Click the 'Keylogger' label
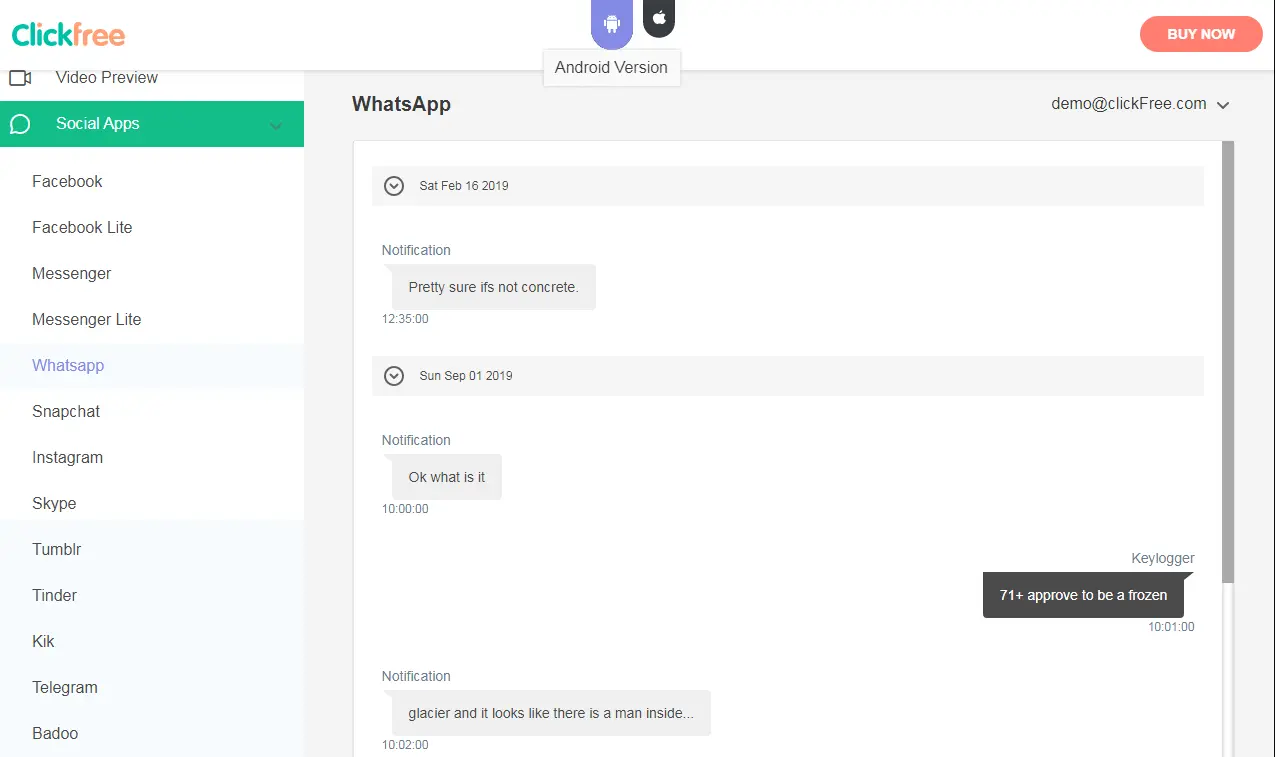This screenshot has width=1275, height=757. (x=1163, y=558)
